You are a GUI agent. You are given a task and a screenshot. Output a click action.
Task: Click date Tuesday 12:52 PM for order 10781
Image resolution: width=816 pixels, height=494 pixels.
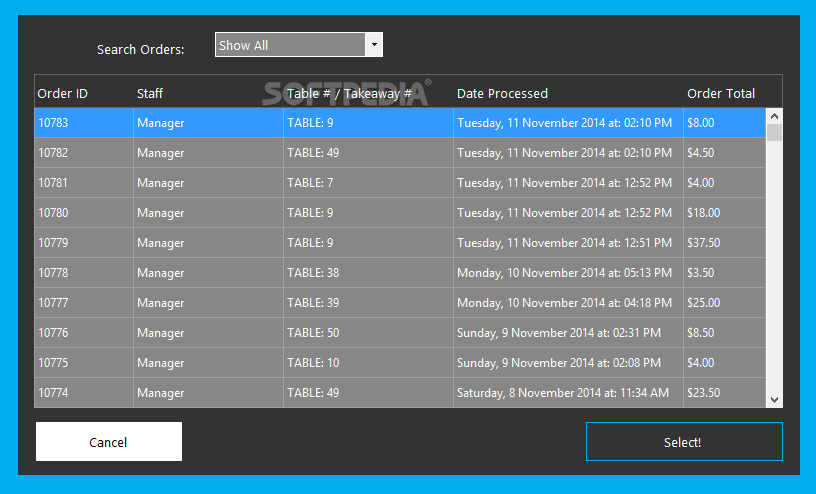pos(568,183)
